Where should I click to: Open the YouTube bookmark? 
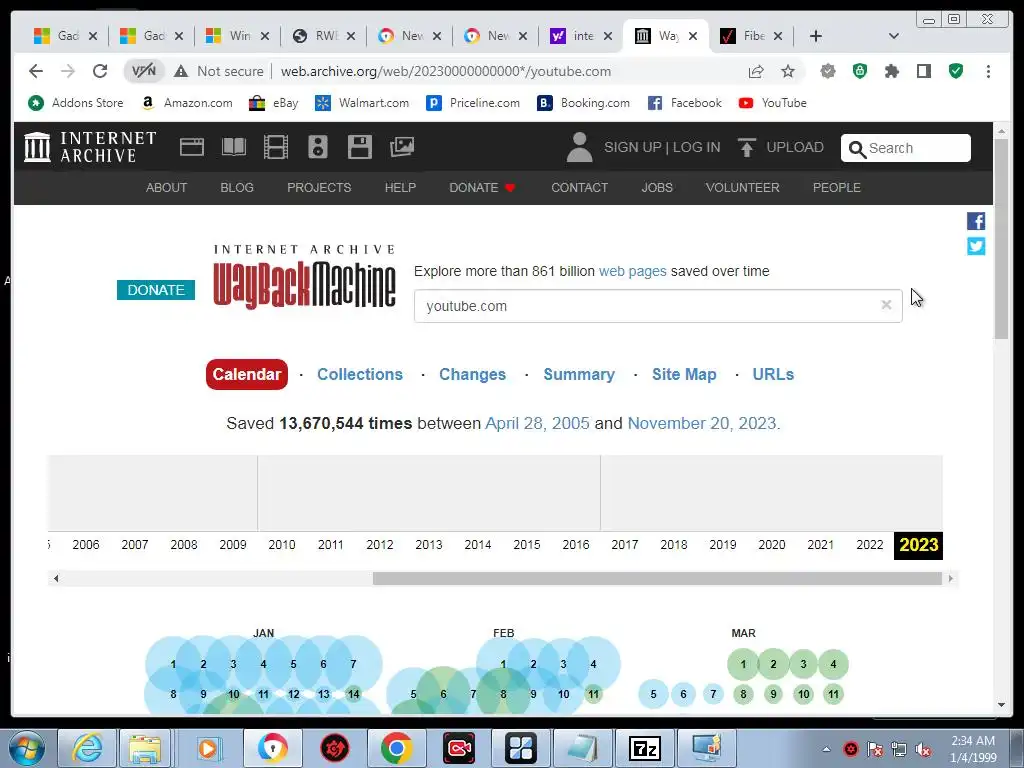coord(773,103)
